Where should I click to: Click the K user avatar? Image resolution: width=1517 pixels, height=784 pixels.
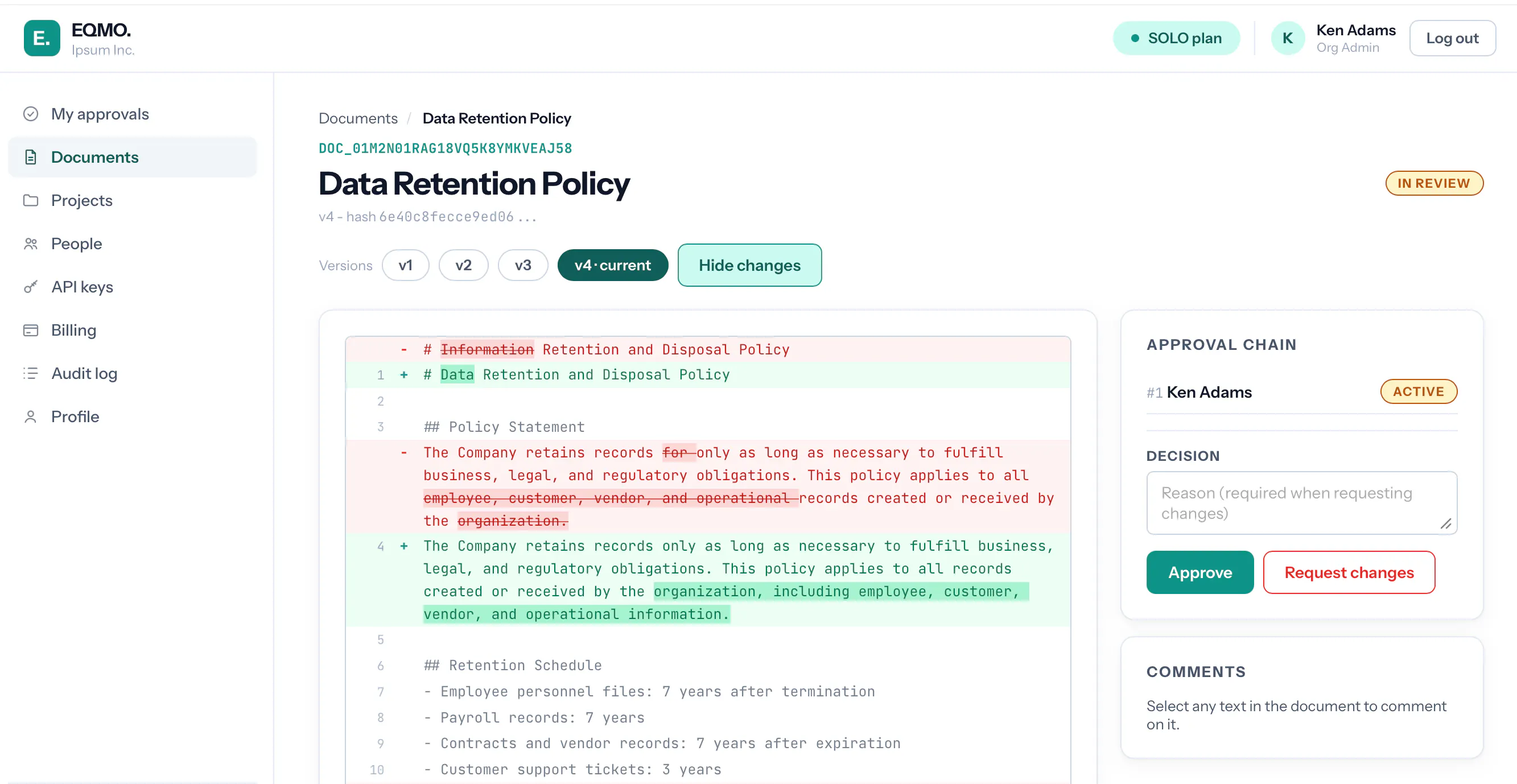(1288, 38)
